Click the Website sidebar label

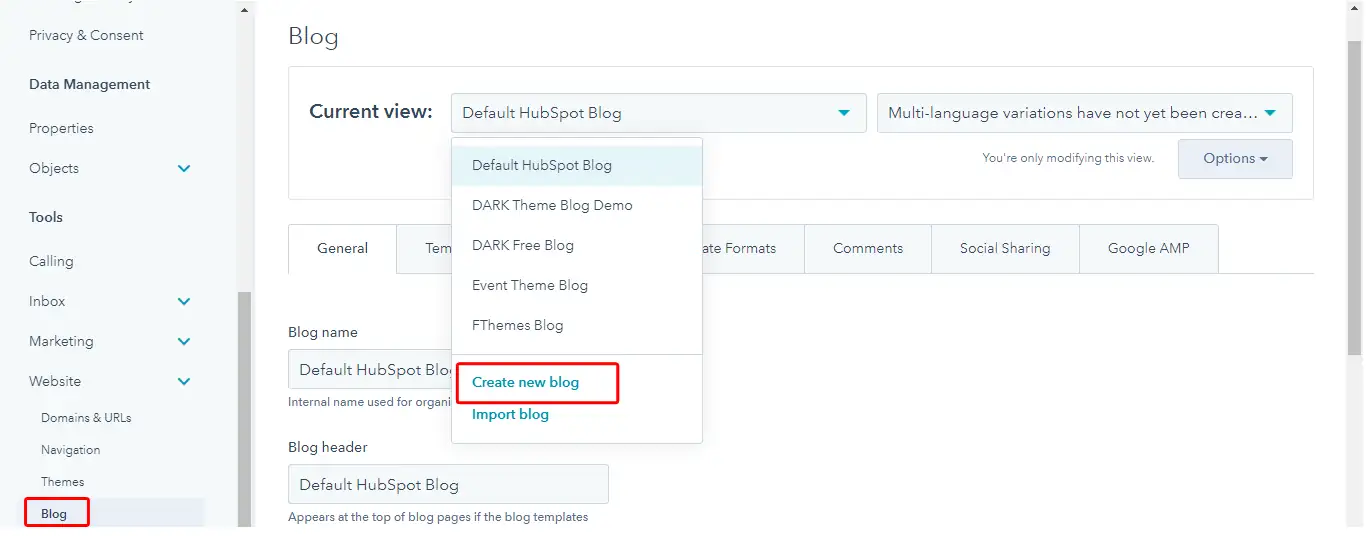(55, 381)
